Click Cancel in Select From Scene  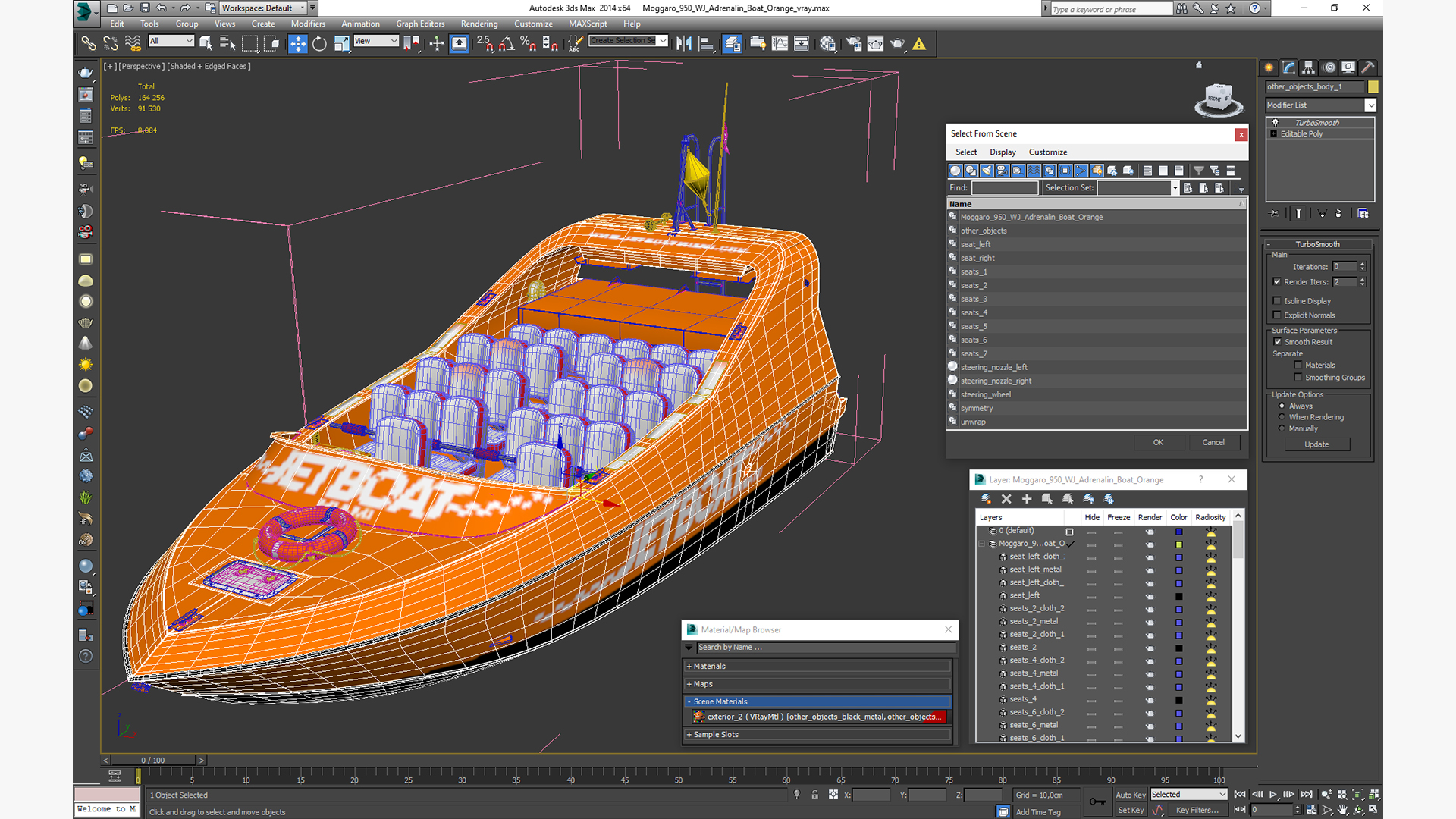[1213, 442]
